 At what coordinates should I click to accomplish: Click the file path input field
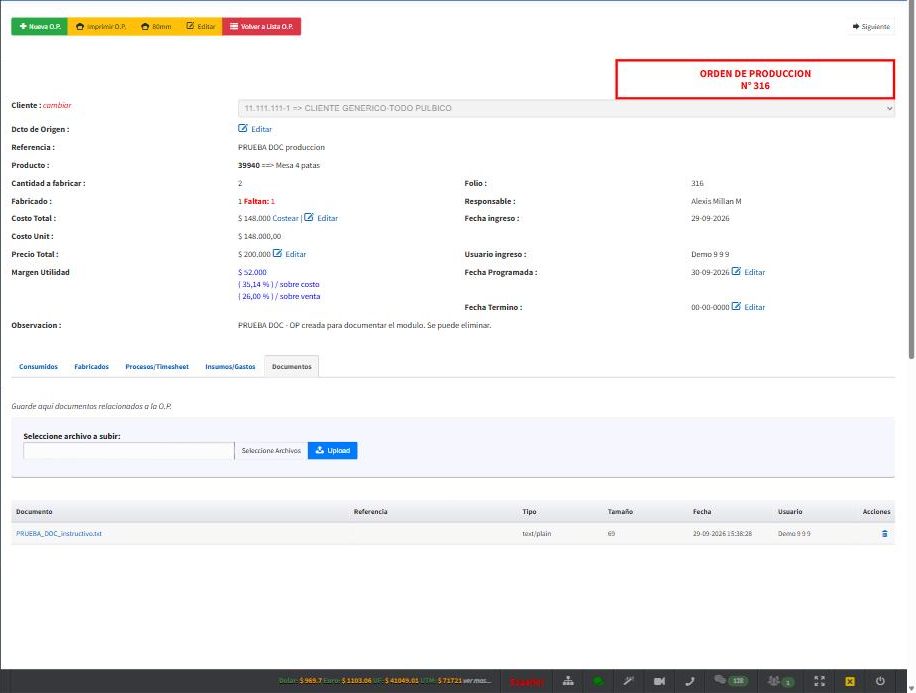pos(129,451)
